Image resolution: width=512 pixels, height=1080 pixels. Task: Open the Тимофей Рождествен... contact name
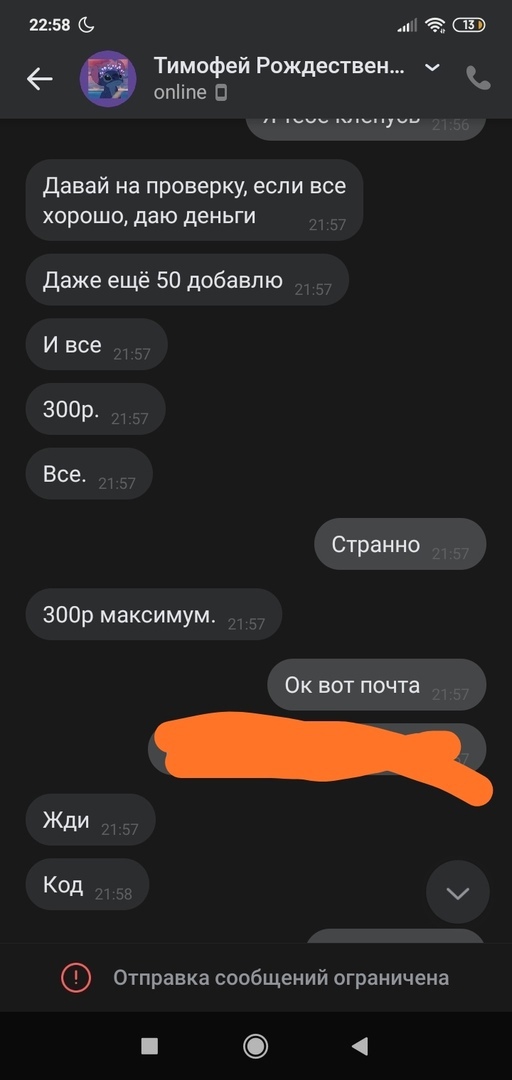pyautogui.click(x=279, y=66)
